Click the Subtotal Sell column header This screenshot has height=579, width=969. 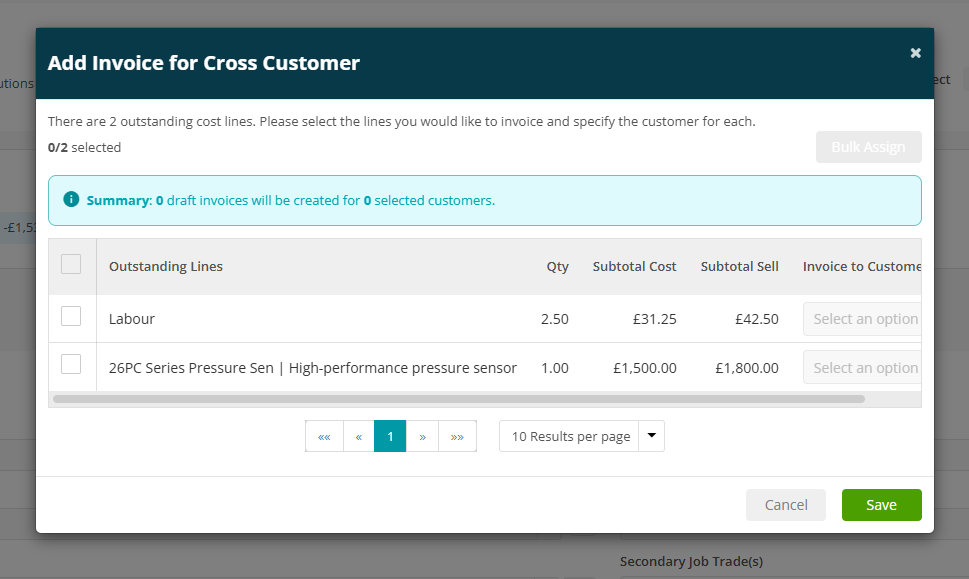click(740, 266)
